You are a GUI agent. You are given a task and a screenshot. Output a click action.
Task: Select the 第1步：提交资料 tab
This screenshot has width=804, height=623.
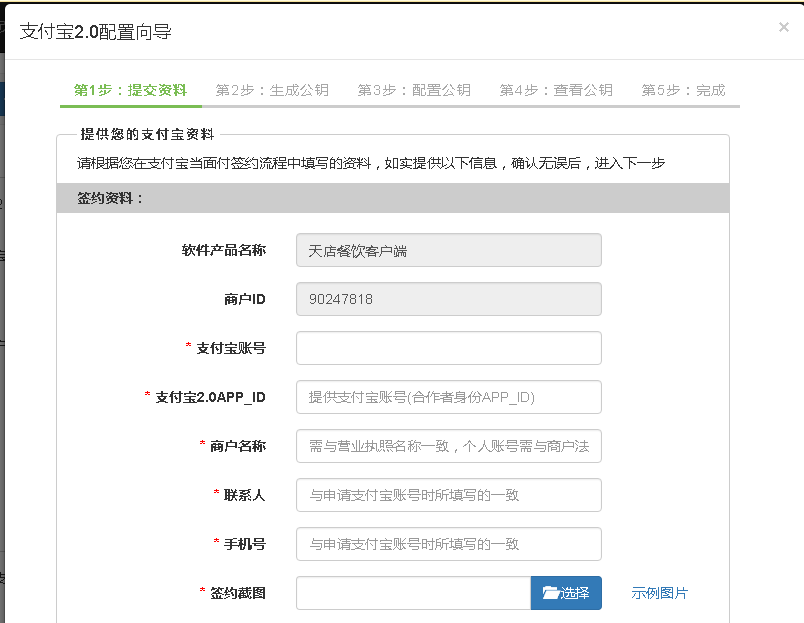pyautogui.click(x=131, y=90)
